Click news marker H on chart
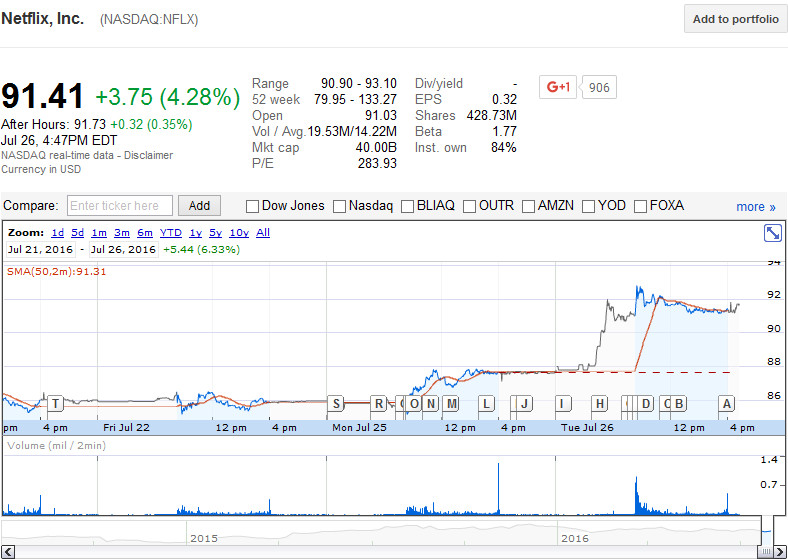 point(599,403)
